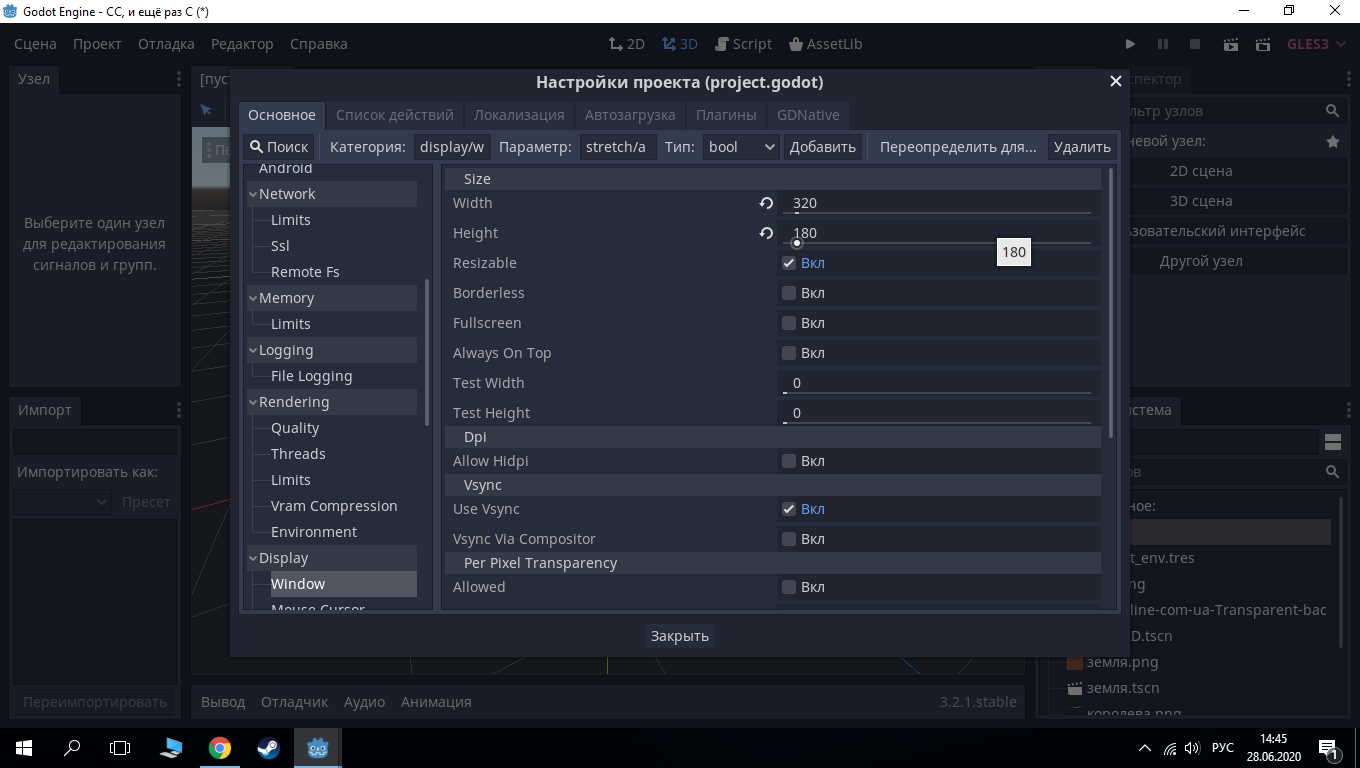Open Windows Start menu
This screenshot has height=768, width=1360.
click(x=24, y=747)
